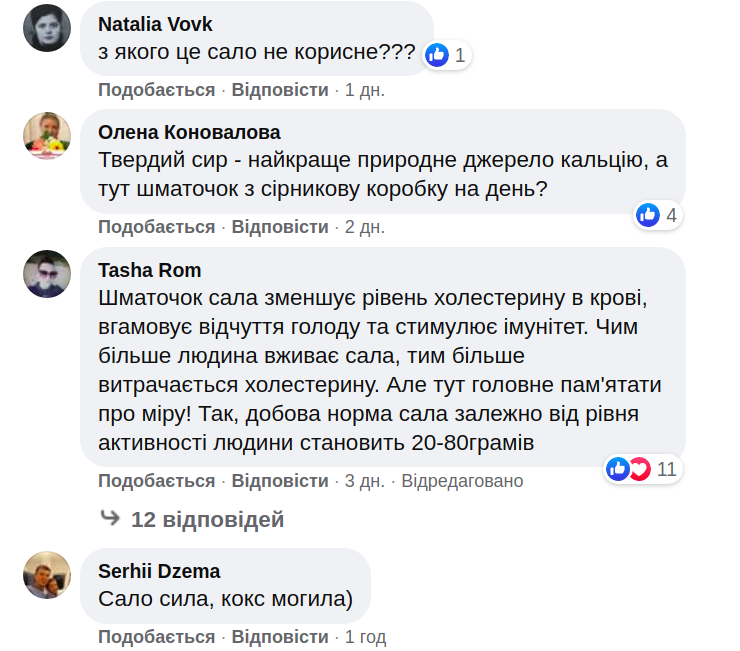Viewport: 740px width, 651px height.
Task: Reply to Natalia Vovk's comment
Action: pyautogui.click(x=280, y=90)
